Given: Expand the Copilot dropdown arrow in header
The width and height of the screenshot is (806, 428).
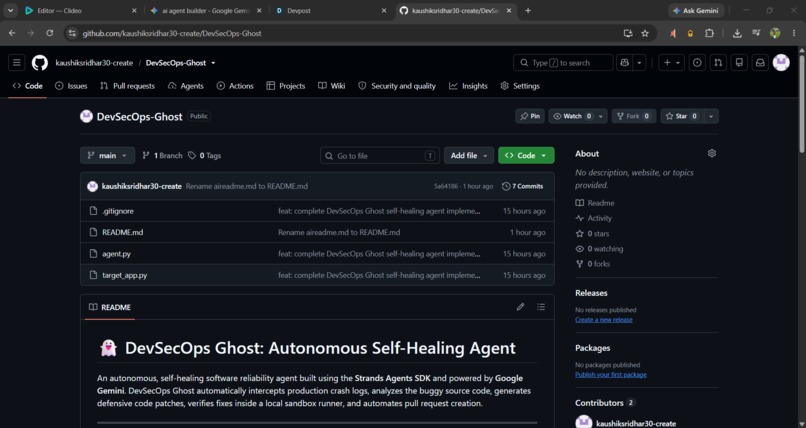Looking at the screenshot, I should [x=639, y=63].
